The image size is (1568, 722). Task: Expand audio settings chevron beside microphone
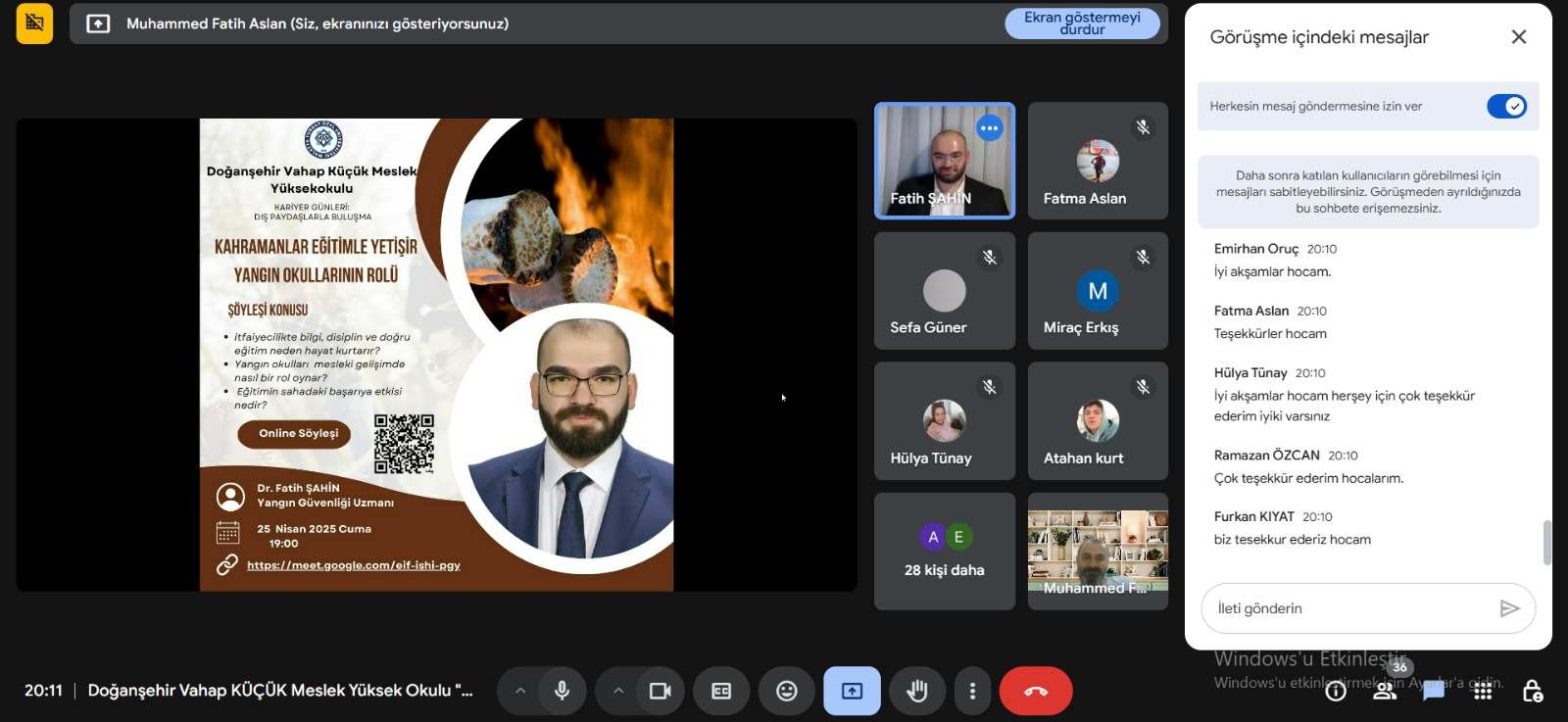[520, 691]
